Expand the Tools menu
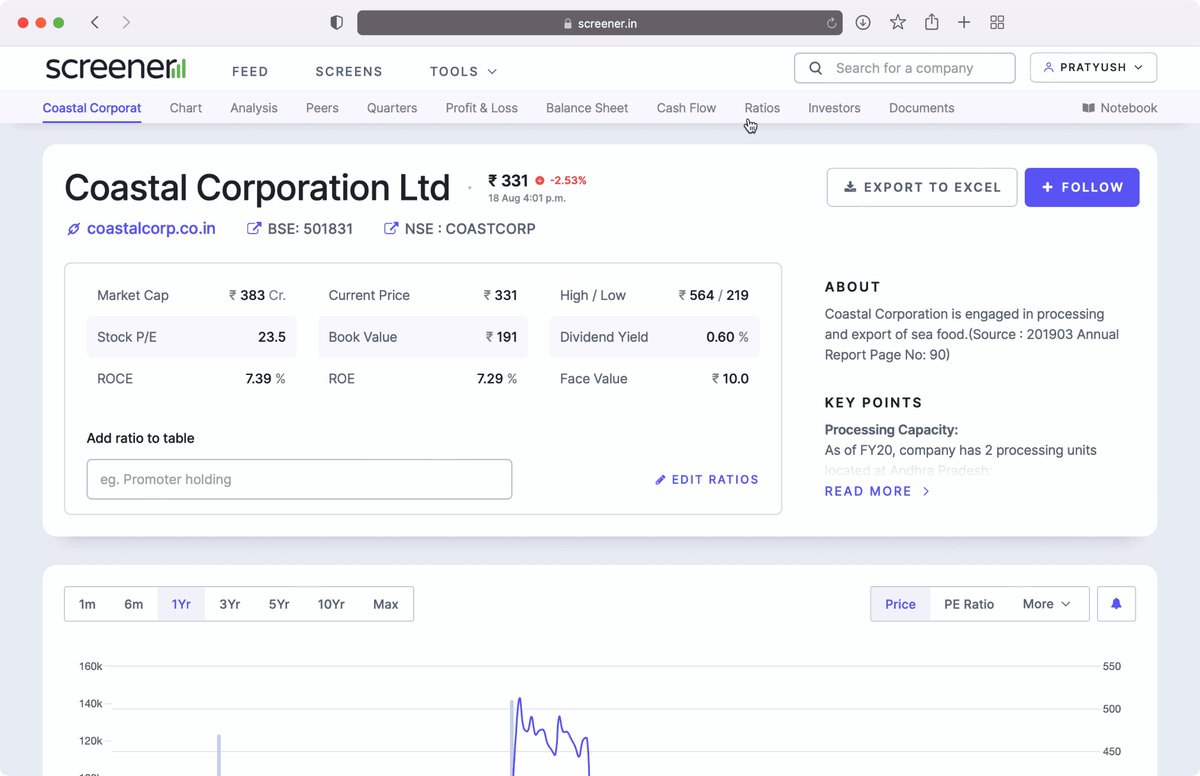Viewport: 1200px width, 776px height. (463, 71)
